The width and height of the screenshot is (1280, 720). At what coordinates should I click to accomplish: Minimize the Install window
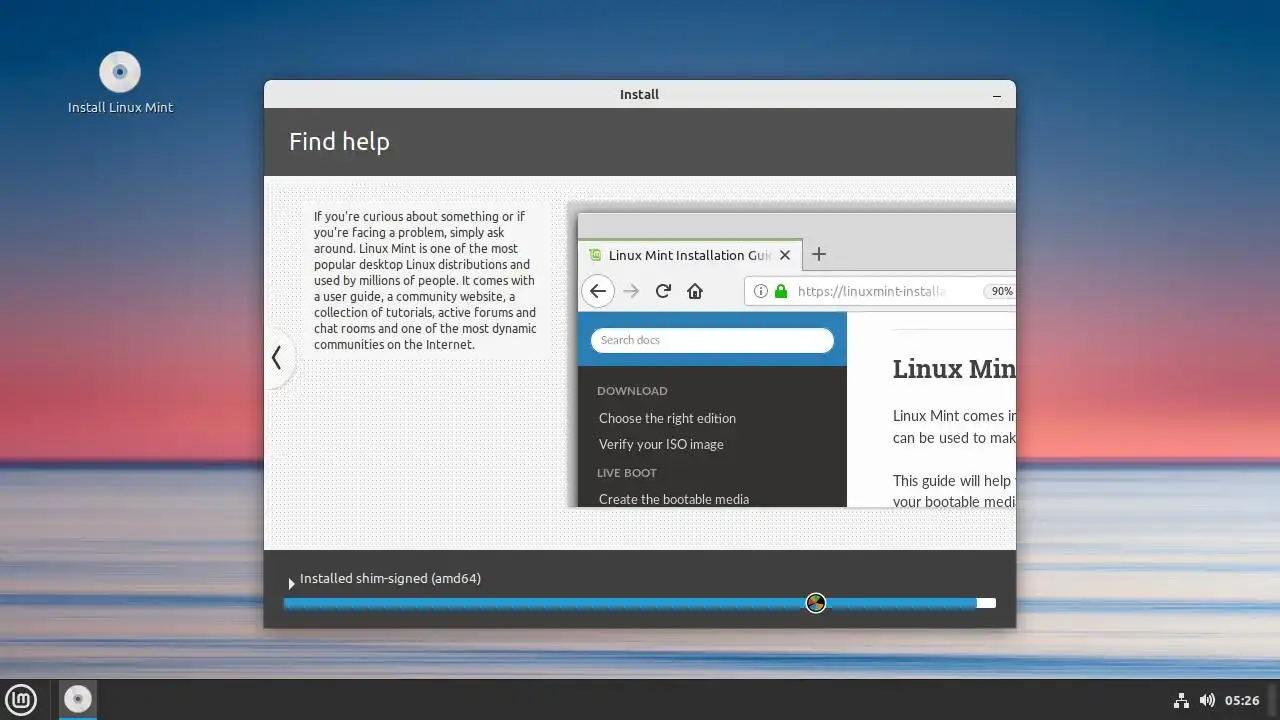tap(997, 95)
